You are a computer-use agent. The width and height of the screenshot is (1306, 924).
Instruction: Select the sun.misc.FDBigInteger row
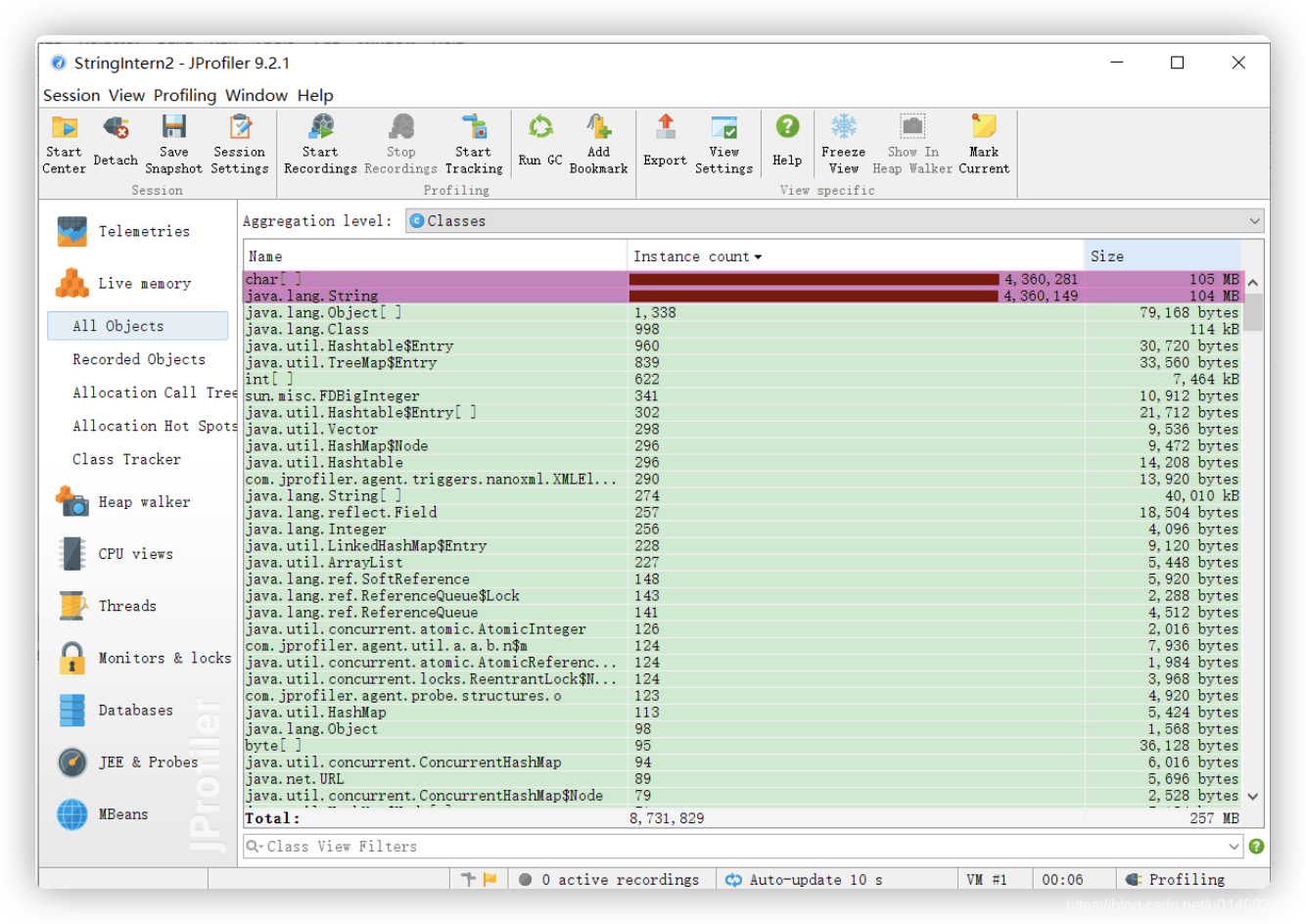coord(744,395)
